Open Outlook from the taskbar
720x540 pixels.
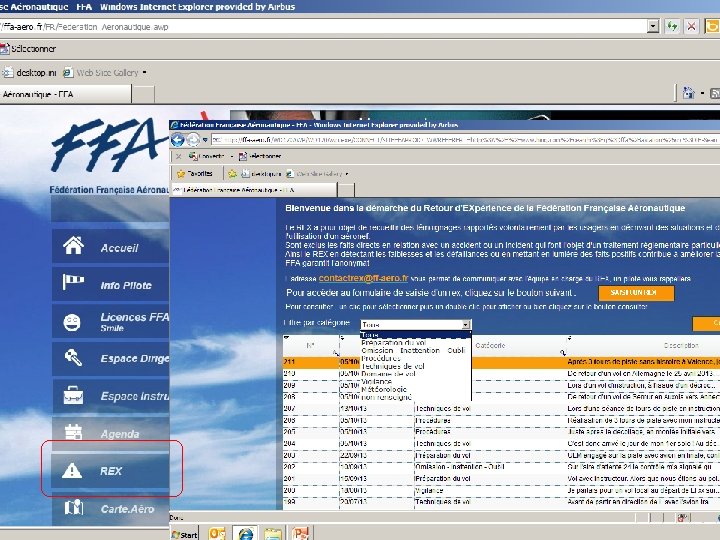217,533
